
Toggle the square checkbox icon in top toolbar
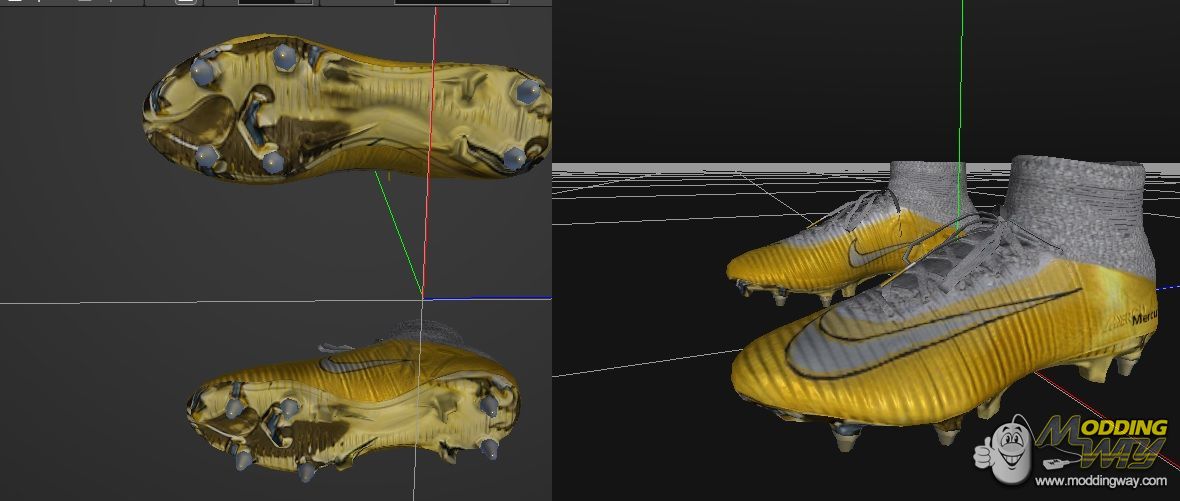point(186,3)
